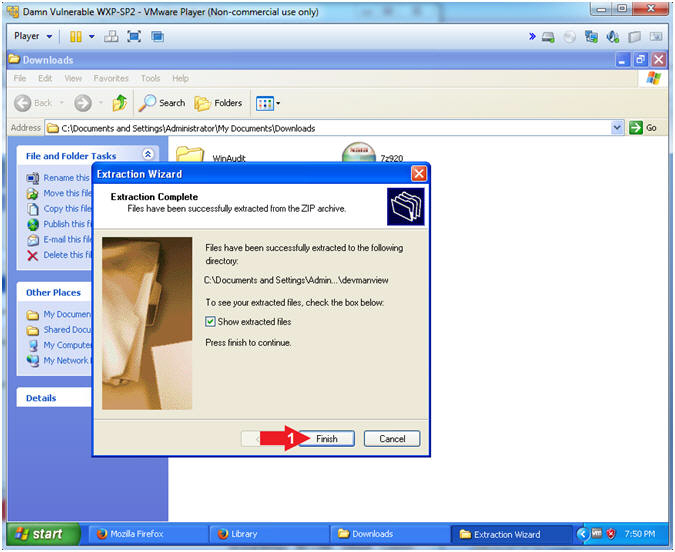Switch to Mozilla Firefox taskbar button

148,534
